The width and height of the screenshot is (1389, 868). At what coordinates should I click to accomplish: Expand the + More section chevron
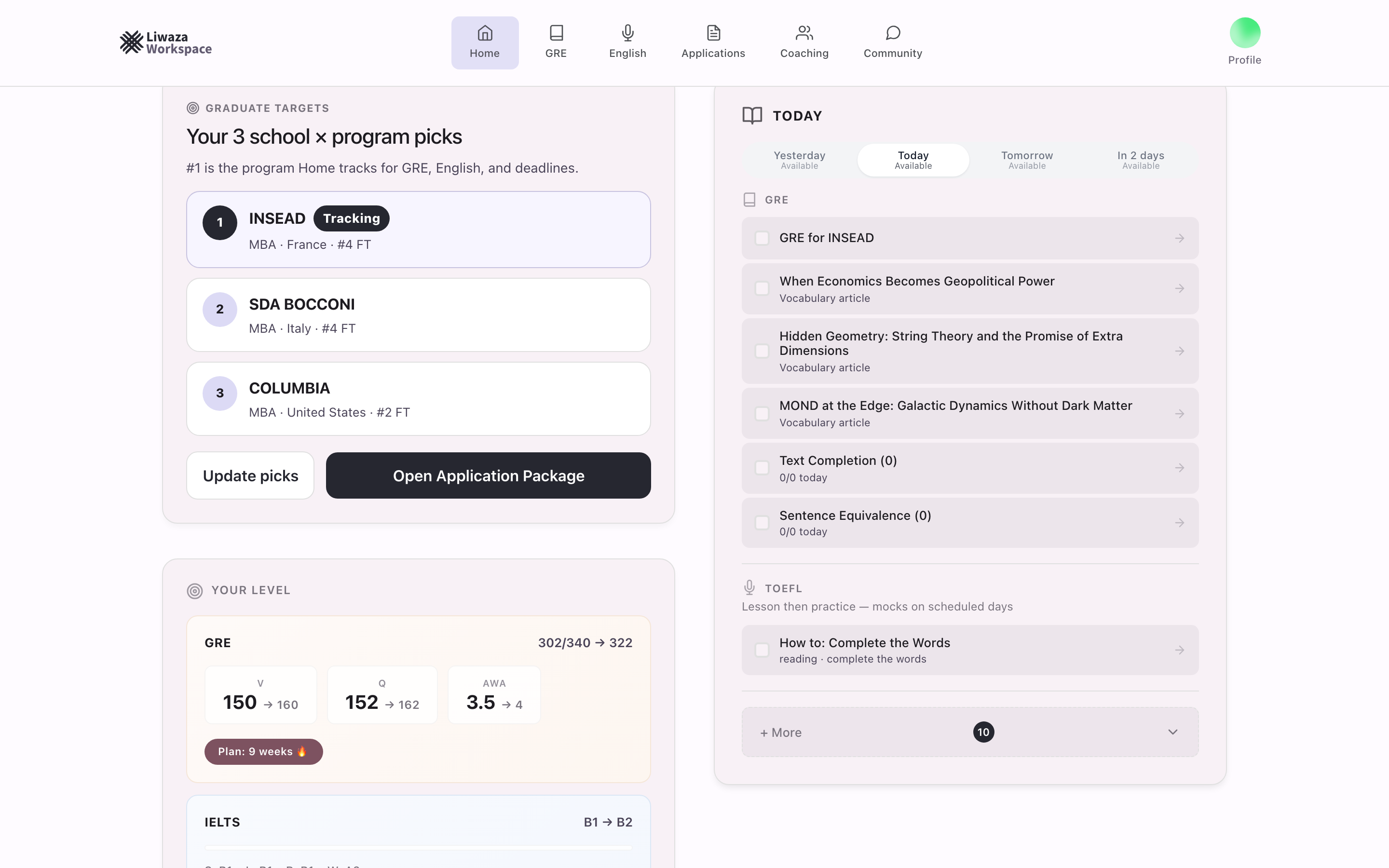click(x=1172, y=732)
